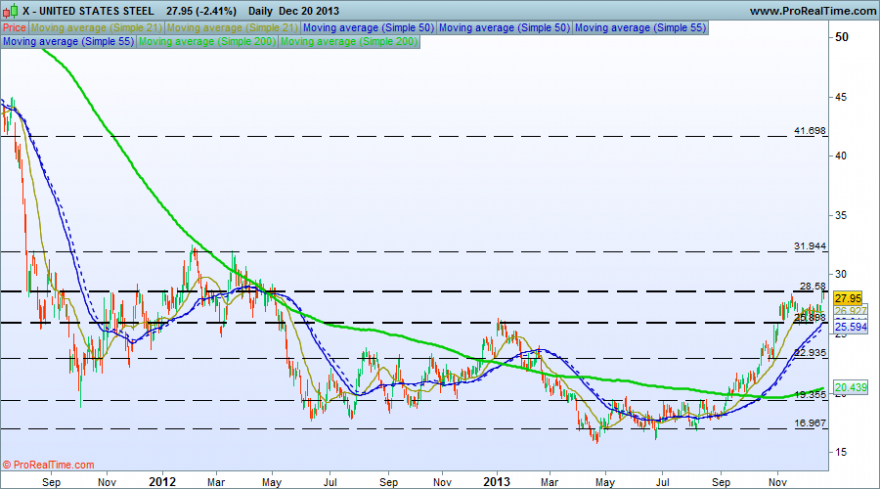The image size is (880, 489).
Task: Click the X - UNITED STATES STEEL title
Action: pos(88,11)
